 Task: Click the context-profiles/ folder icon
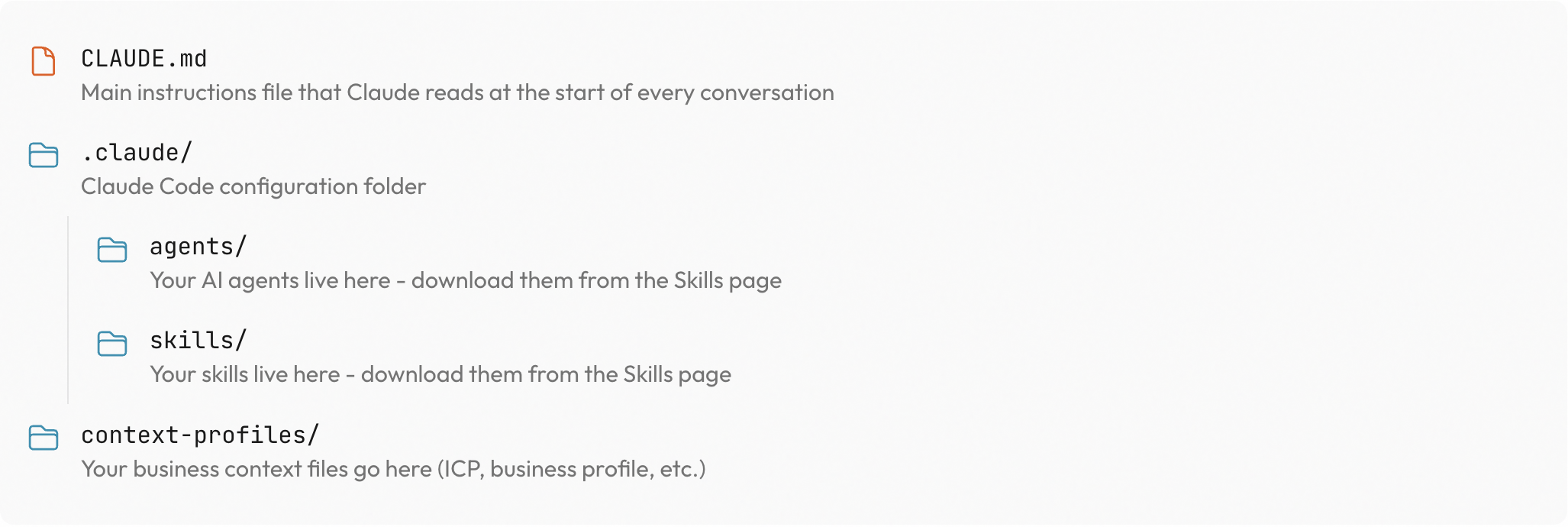[x=44, y=438]
